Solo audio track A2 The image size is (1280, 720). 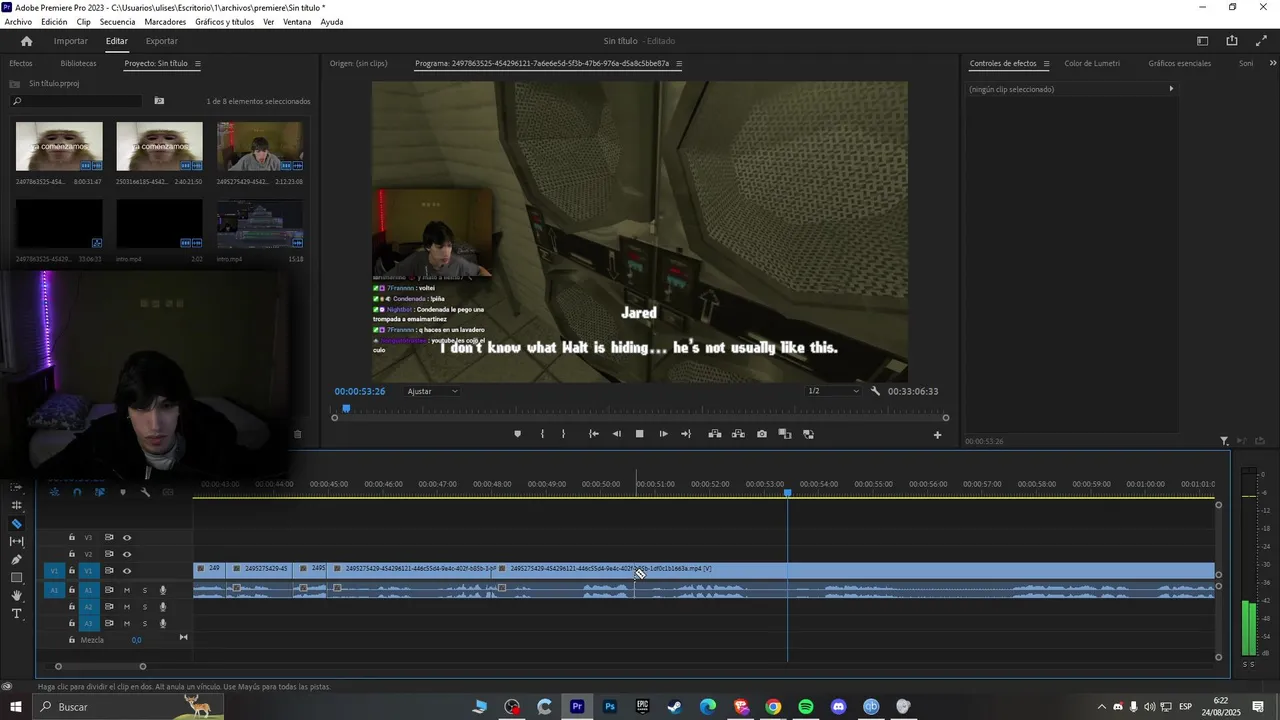click(145, 607)
